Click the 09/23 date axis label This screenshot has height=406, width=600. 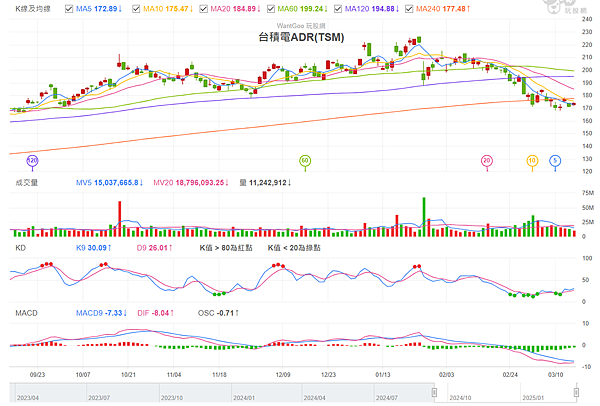point(37,375)
